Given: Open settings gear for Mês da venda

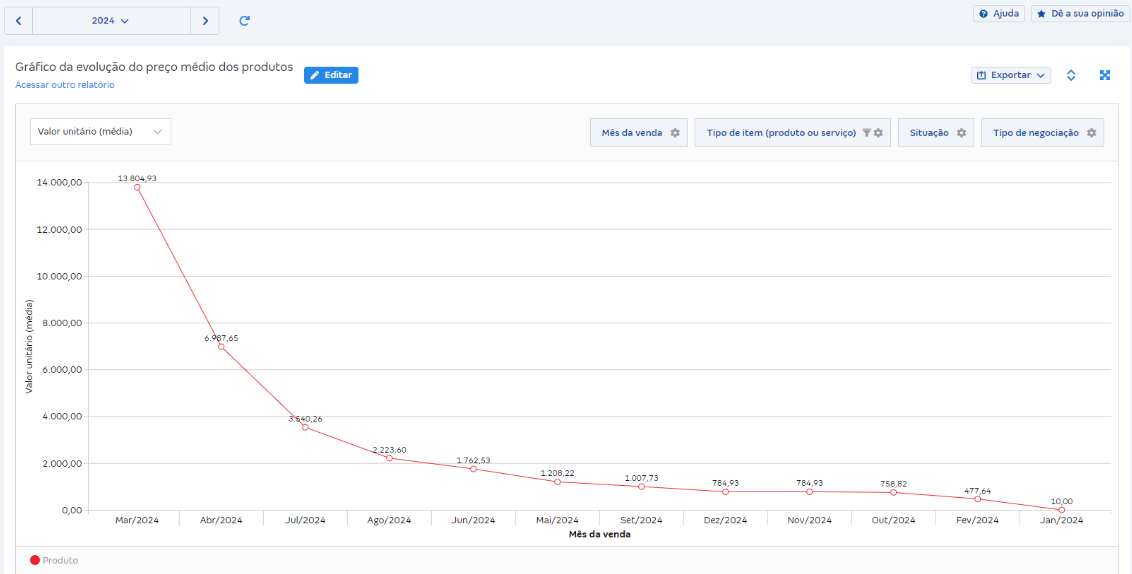Looking at the screenshot, I should coord(675,133).
